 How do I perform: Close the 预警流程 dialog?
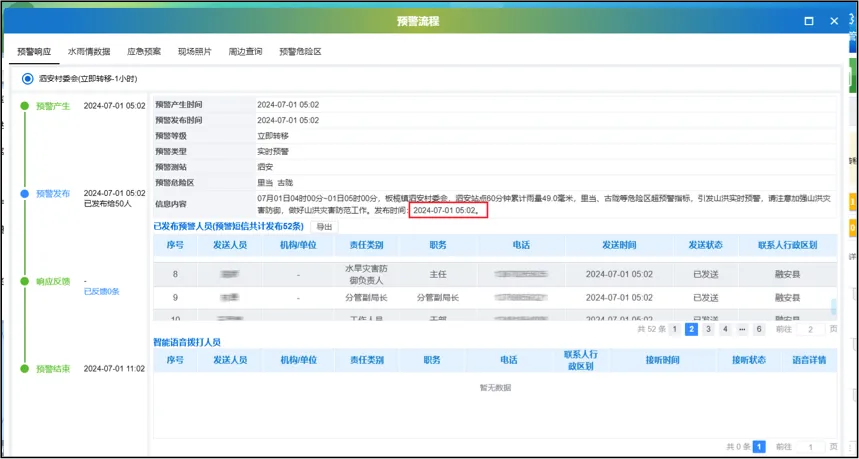pos(835,21)
